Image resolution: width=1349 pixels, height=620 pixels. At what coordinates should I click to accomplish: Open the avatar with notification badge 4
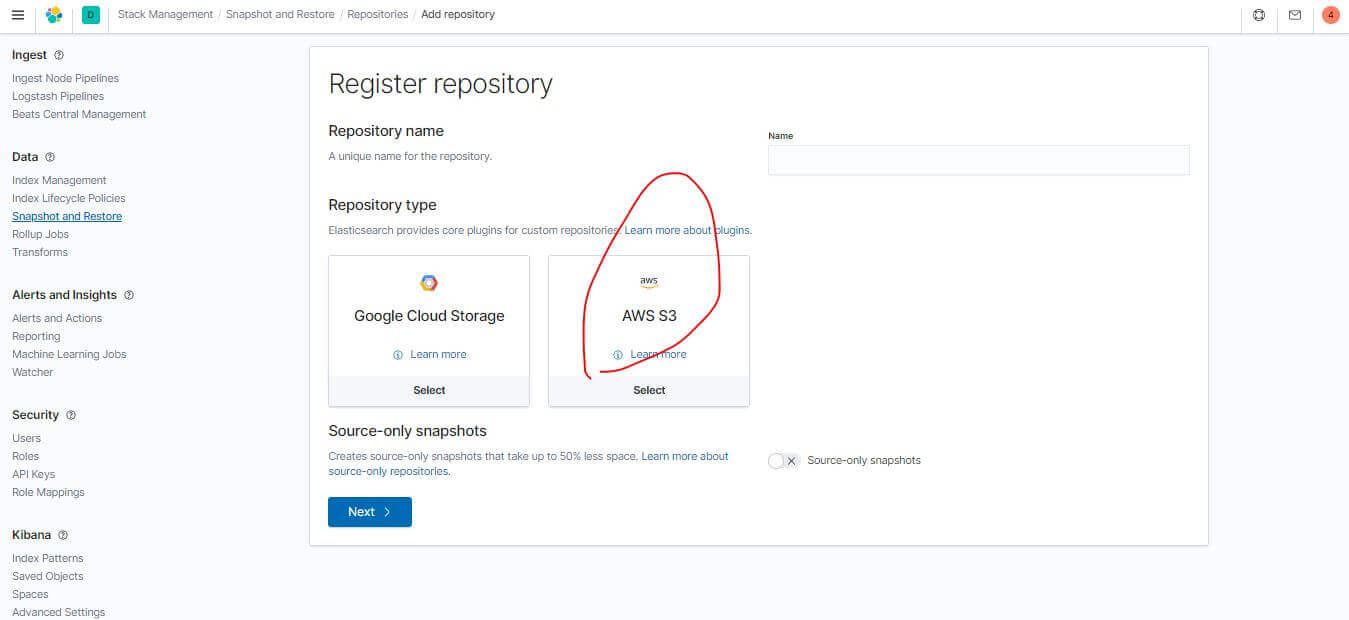tap(1330, 15)
